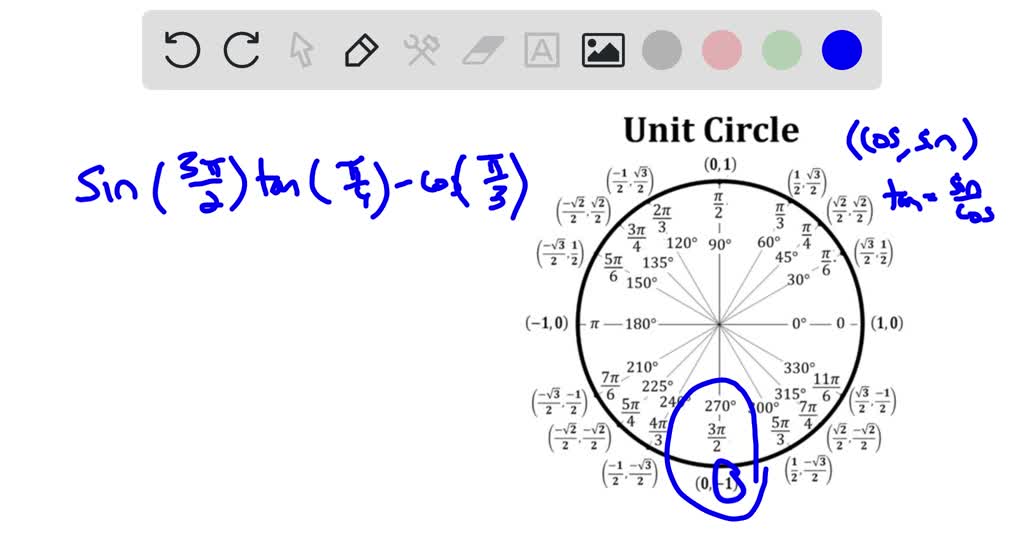Viewport: 1024px width, 560px height.
Task: Click the 11π/6 radian label
Action: tap(826, 387)
